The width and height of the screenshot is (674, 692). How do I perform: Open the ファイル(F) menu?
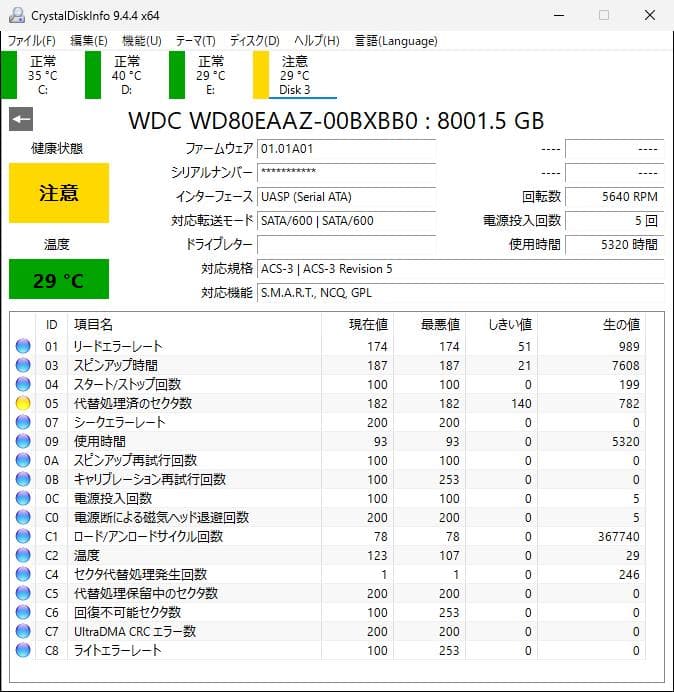pyautogui.click(x=32, y=41)
